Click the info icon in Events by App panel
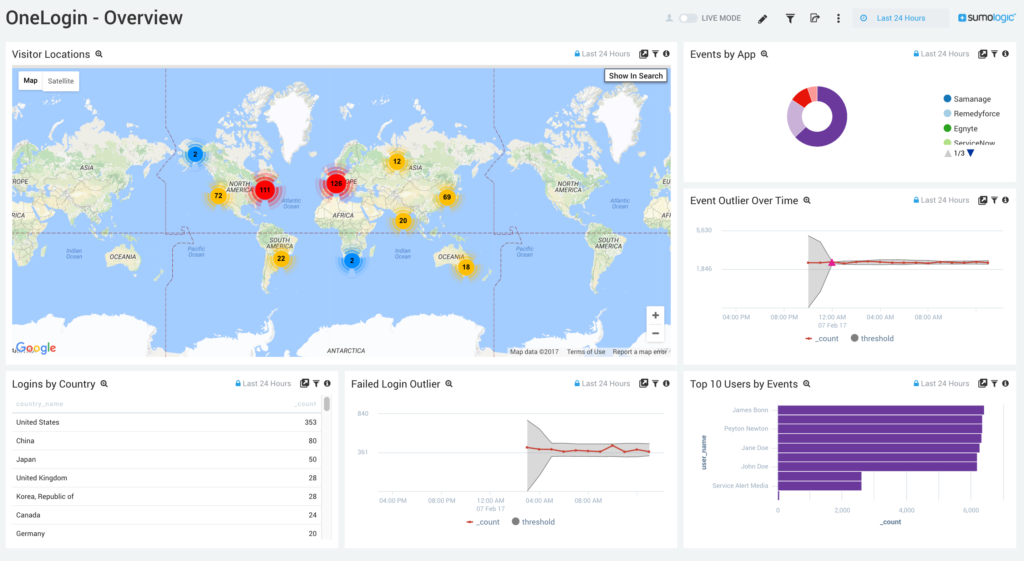Image resolution: width=1024 pixels, height=561 pixels. click(1005, 54)
